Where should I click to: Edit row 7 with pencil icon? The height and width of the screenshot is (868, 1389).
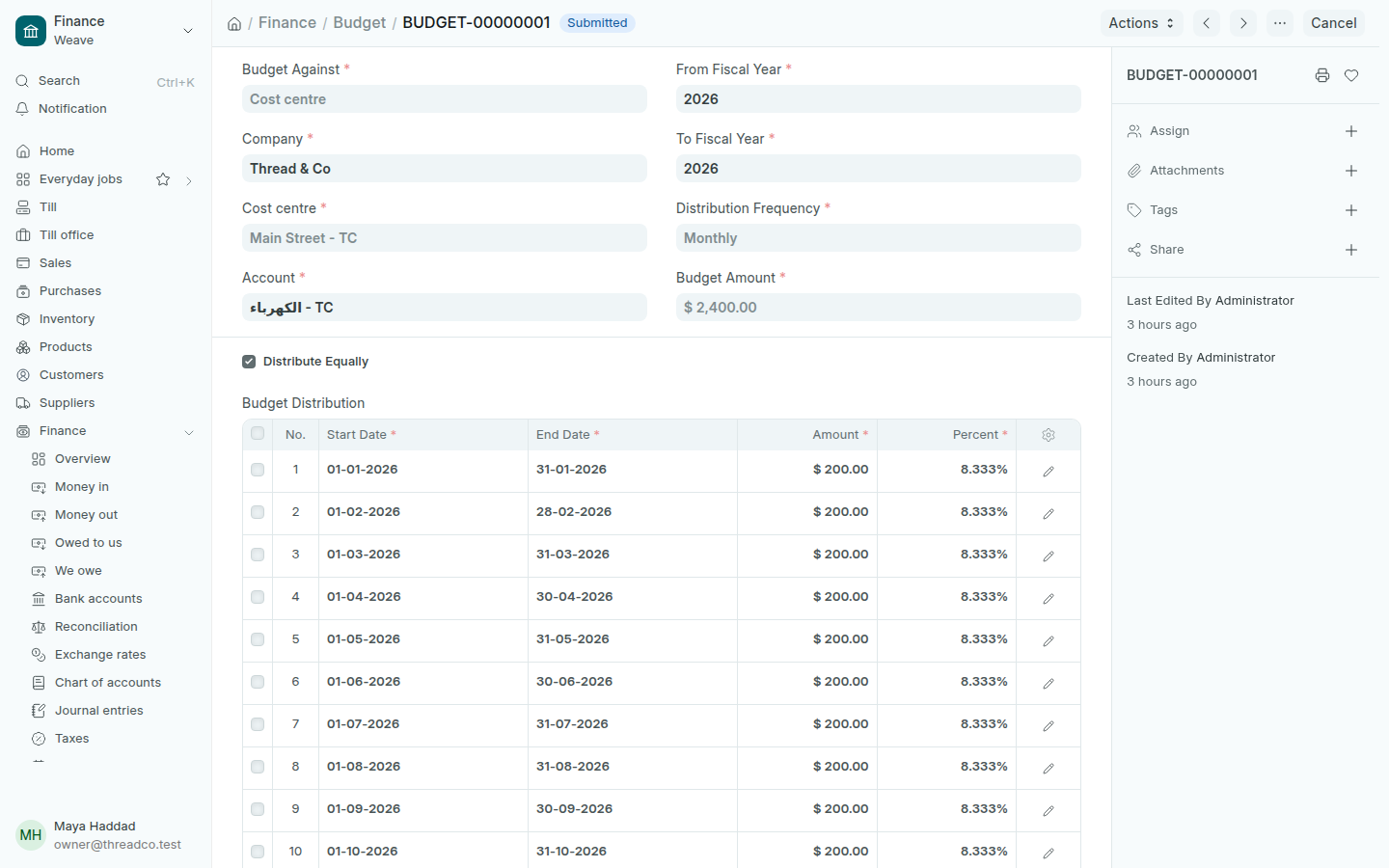(x=1049, y=726)
